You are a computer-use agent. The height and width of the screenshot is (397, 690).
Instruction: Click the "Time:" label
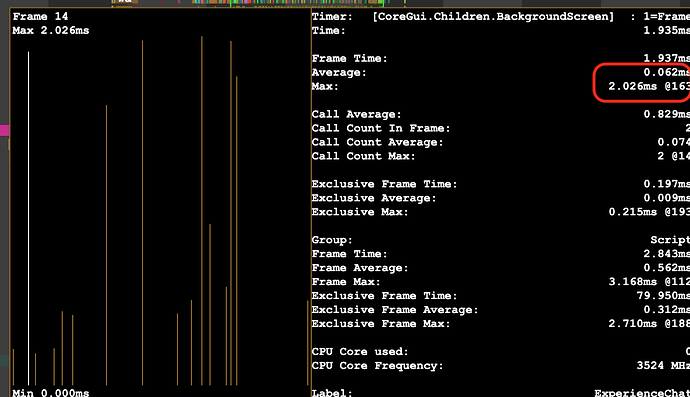[x=329, y=31]
